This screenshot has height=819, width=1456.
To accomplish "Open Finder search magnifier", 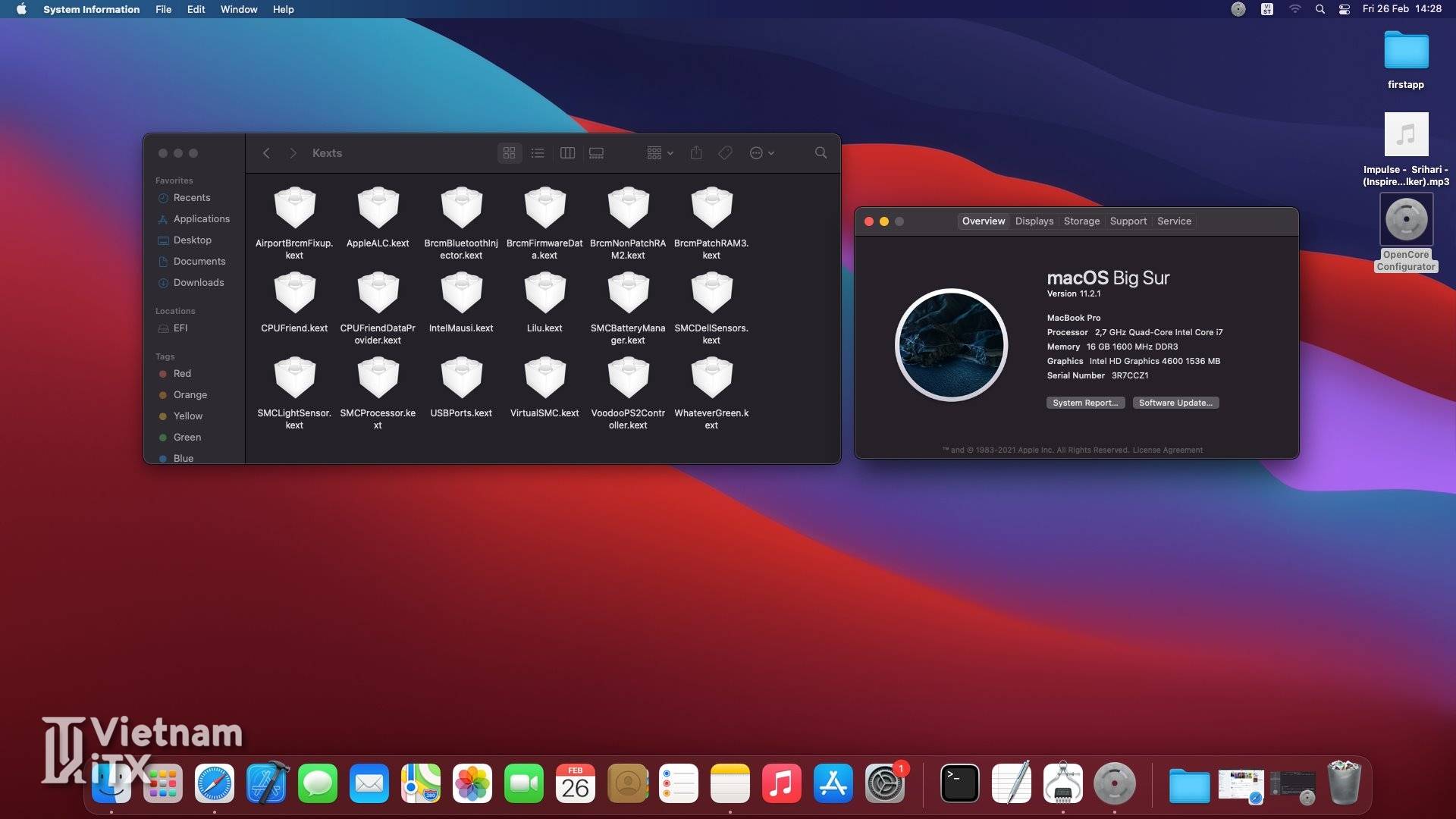I will pyautogui.click(x=821, y=153).
